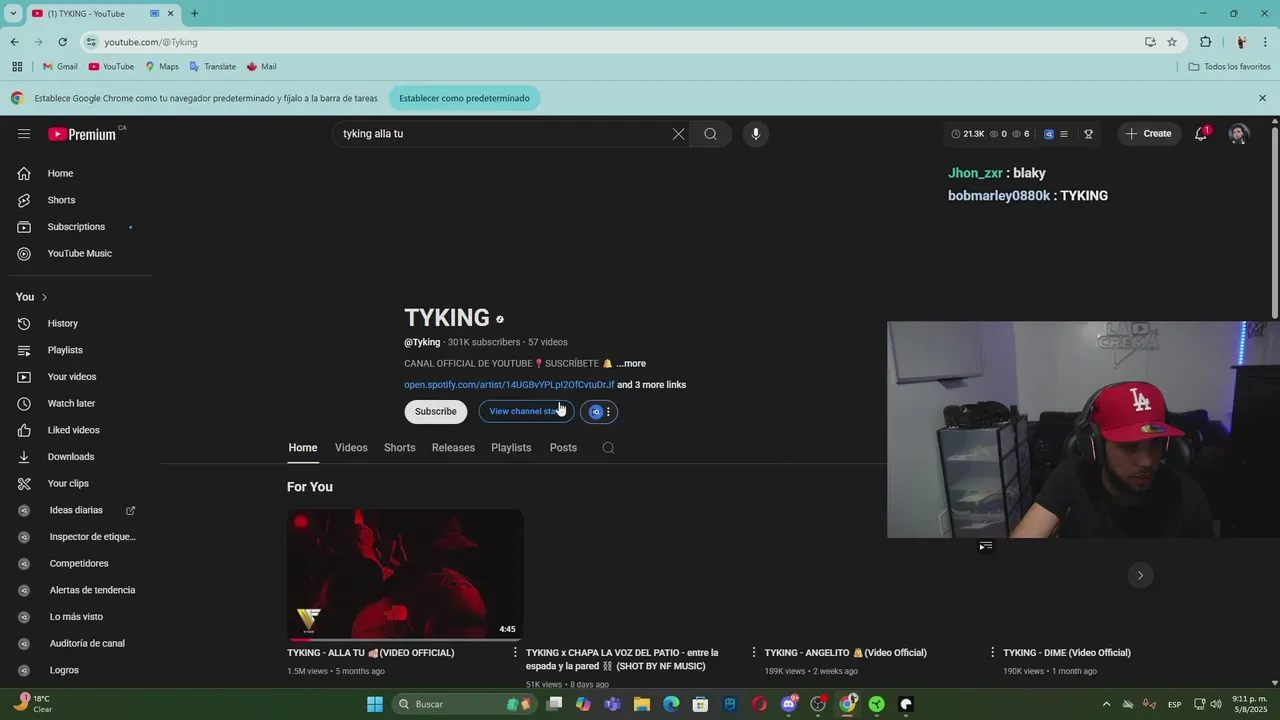
Task: Click Chrome address bar
Action: tap(610, 42)
